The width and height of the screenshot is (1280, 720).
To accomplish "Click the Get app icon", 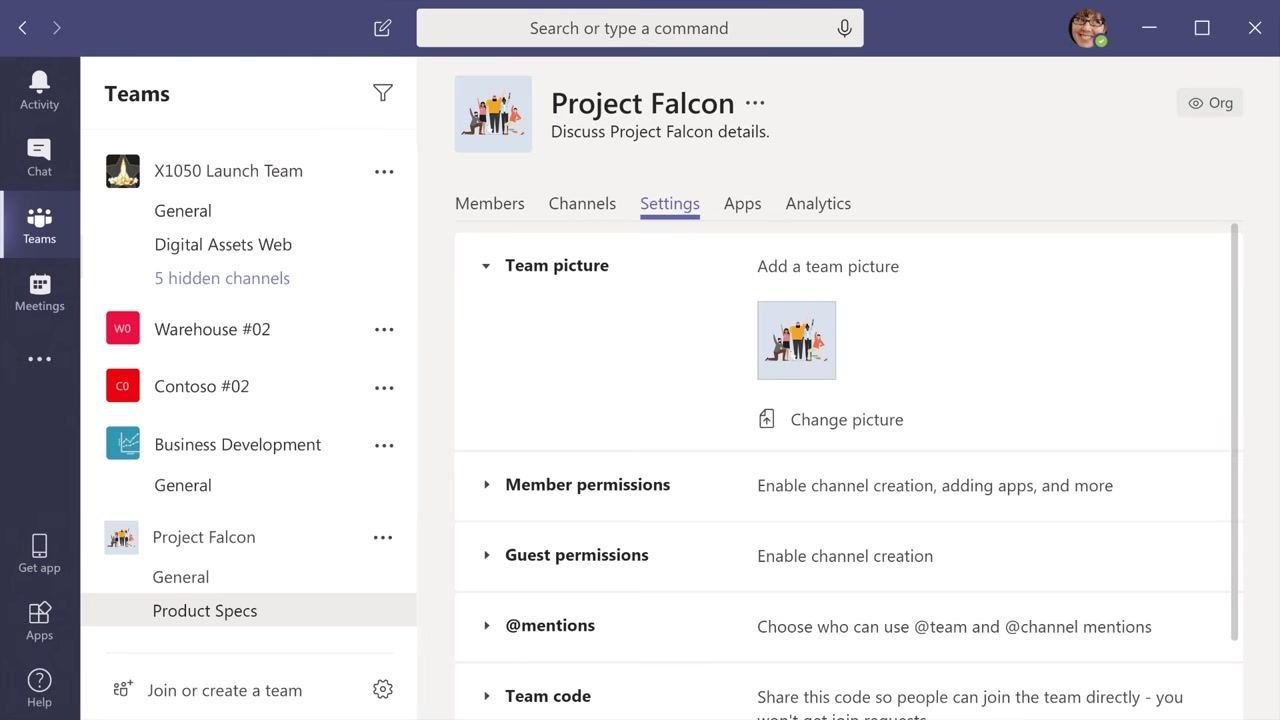I will pos(39,553).
